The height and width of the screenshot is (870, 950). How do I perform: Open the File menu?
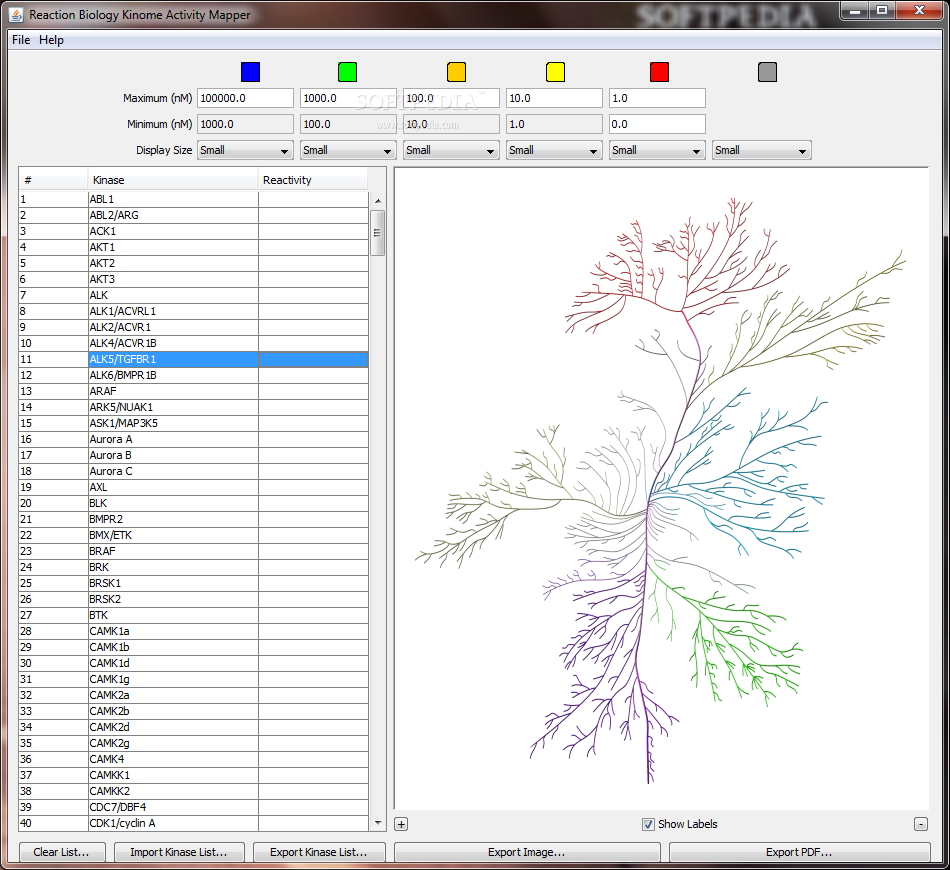[21, 40]
